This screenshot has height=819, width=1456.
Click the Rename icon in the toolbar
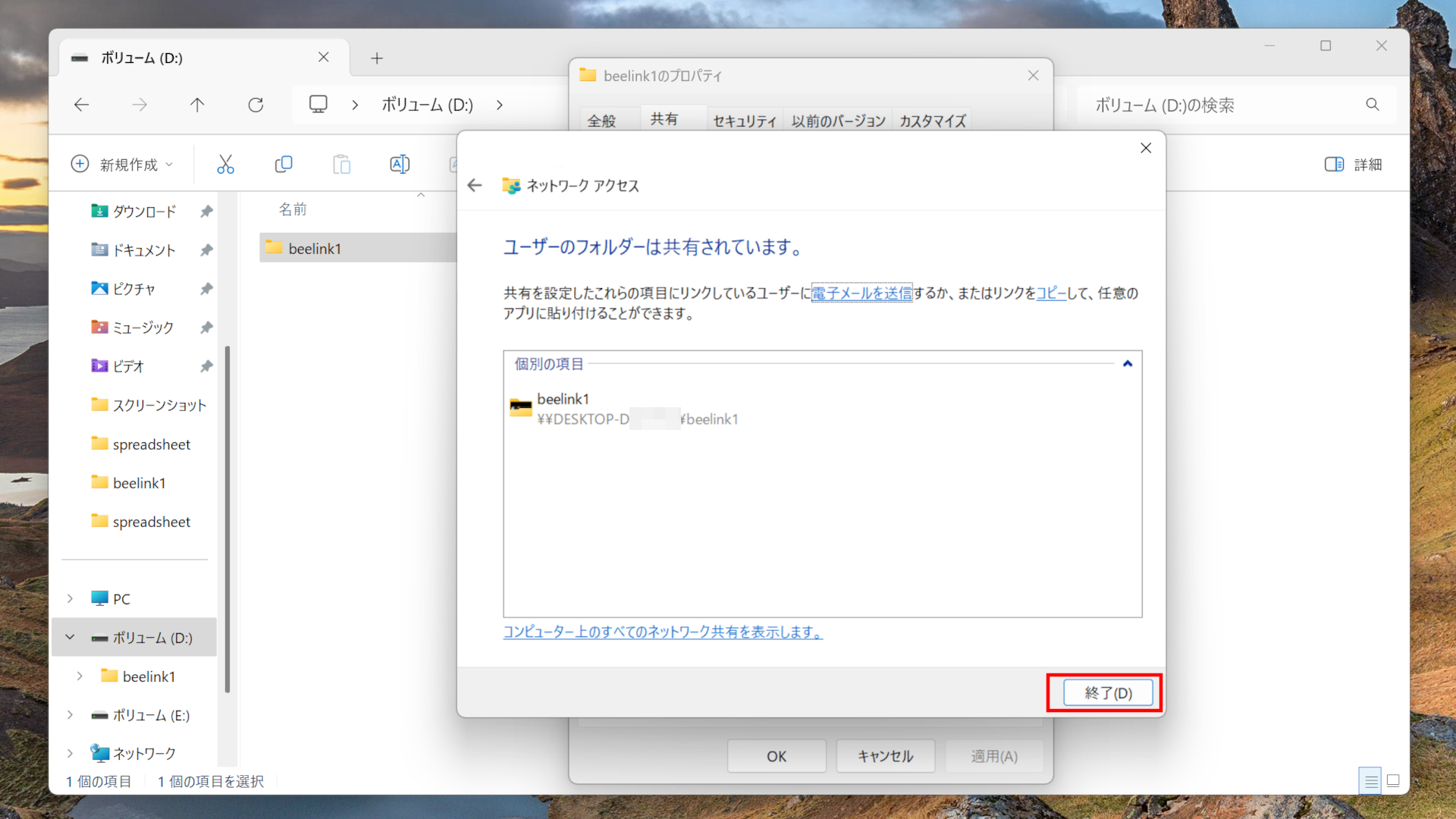[400, 164]
